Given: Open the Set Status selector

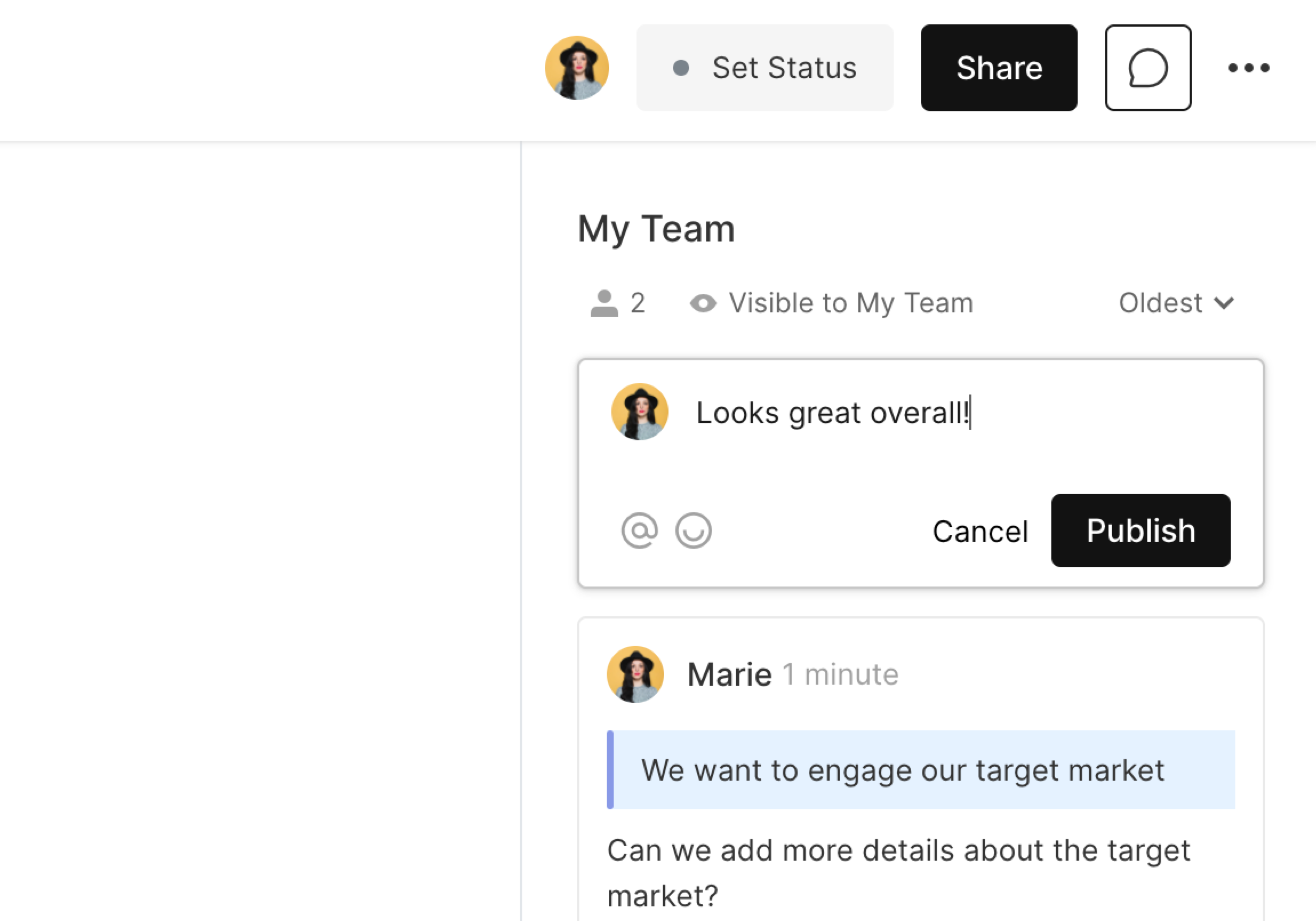Looking at the screenshot, I should [x=765, y=68].
